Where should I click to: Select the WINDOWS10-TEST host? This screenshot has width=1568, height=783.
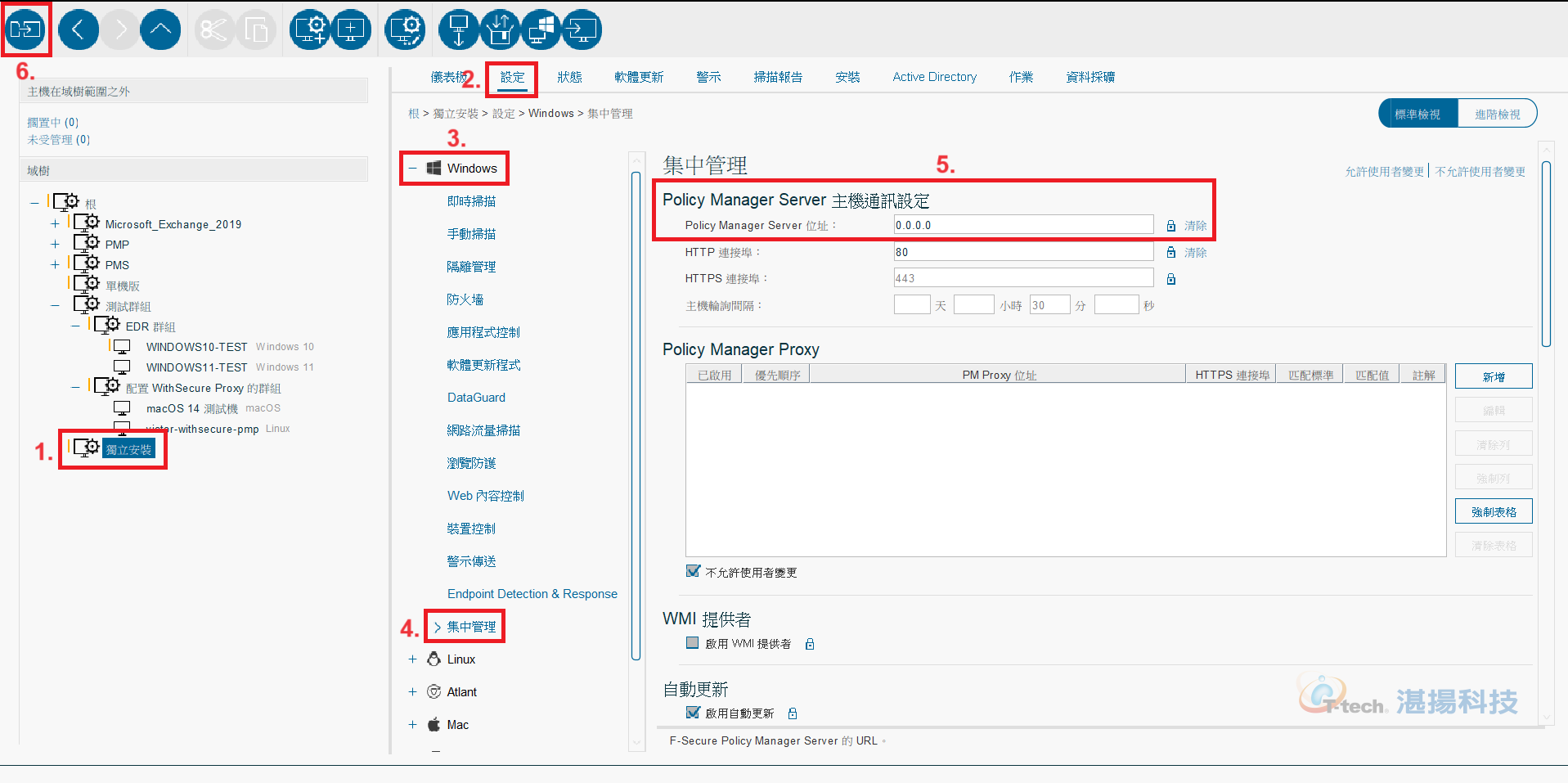pos(196,347)
